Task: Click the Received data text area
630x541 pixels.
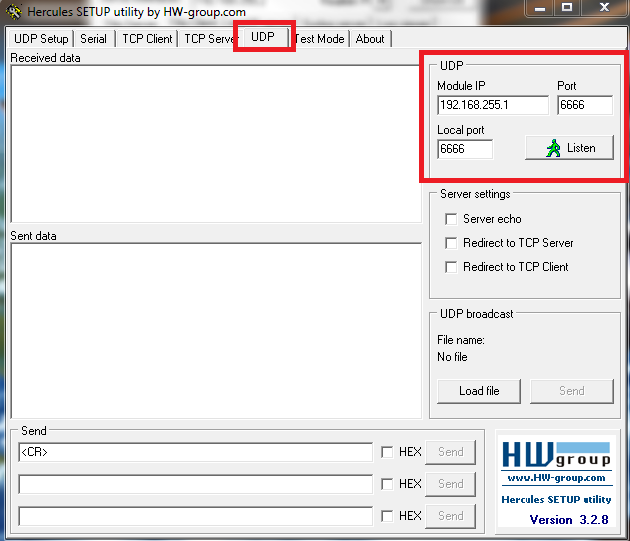Action: pos(216,144)
